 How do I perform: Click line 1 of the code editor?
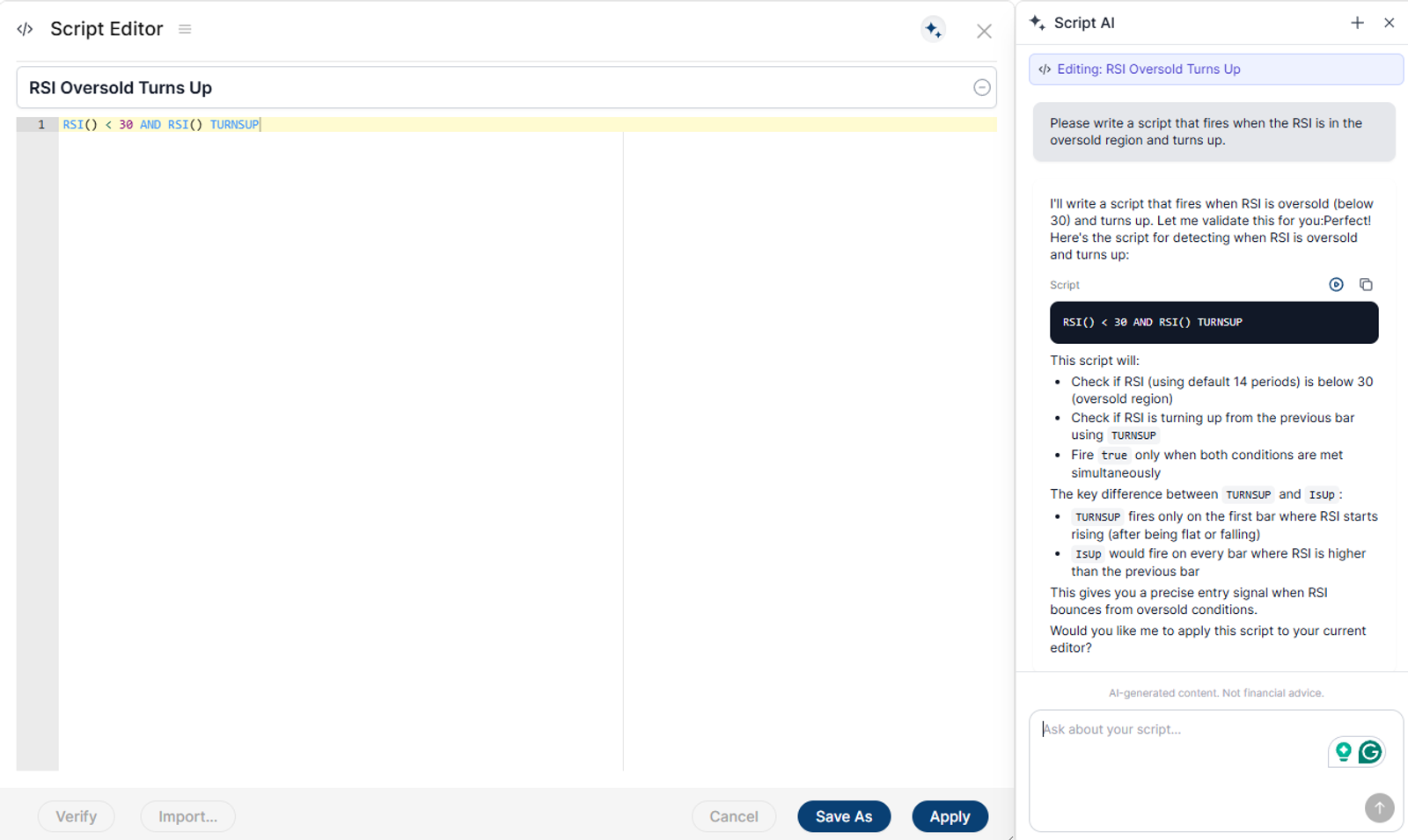pyautogui.click(x=528, y=125)
